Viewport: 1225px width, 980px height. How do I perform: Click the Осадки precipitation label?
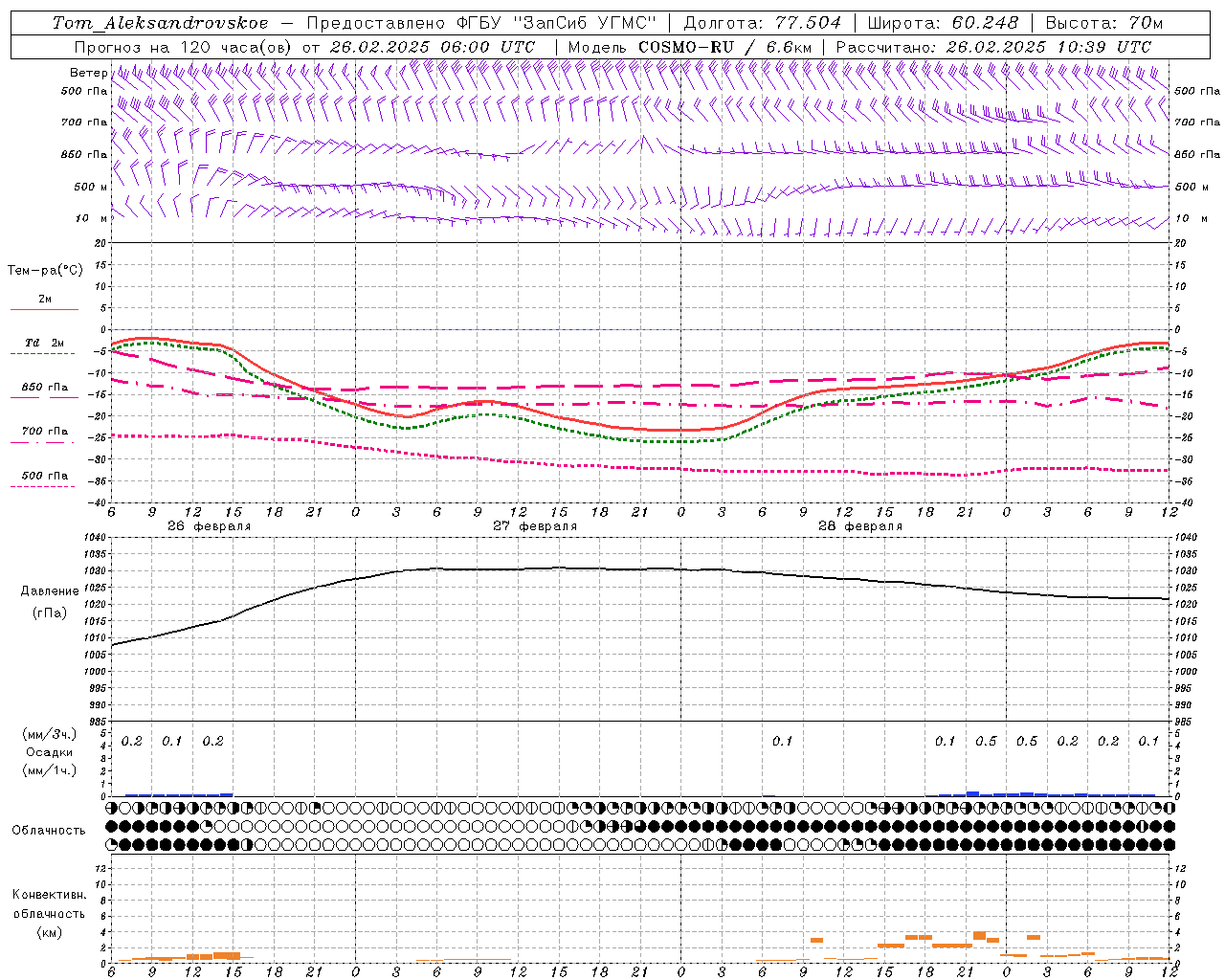point(51,752)
